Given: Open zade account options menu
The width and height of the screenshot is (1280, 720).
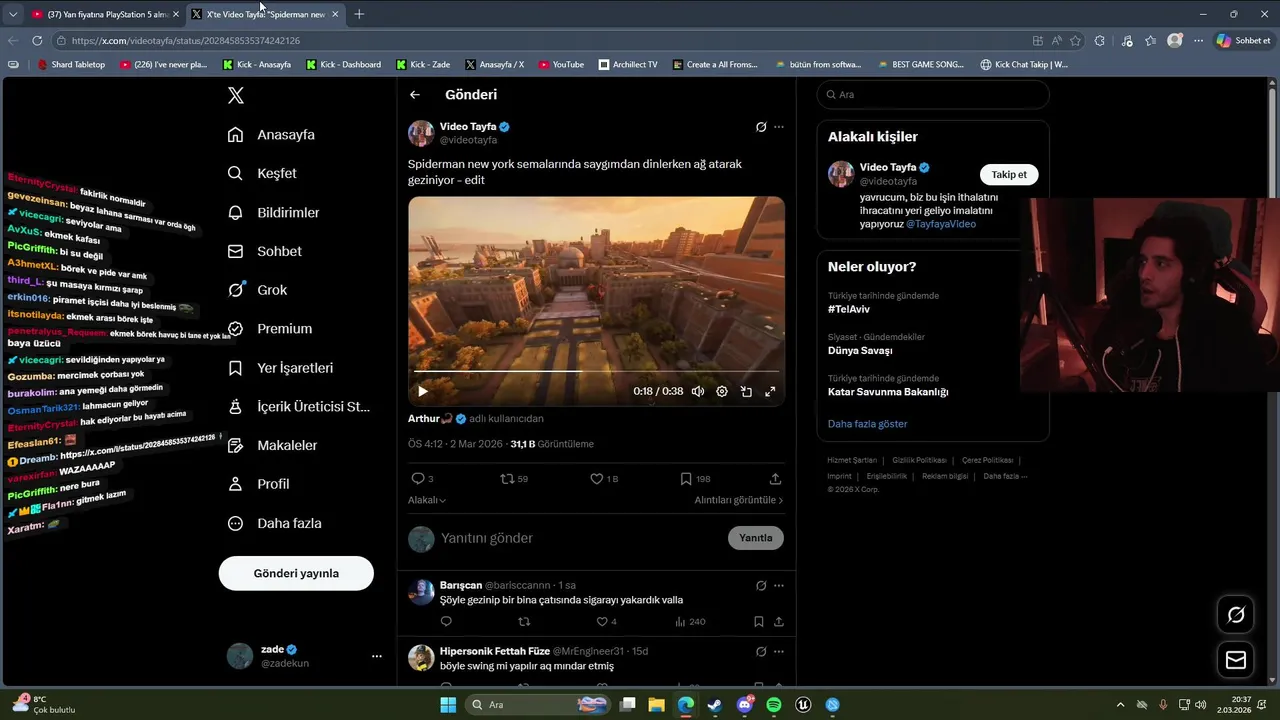Looking at the screenshot, I should [x=377, y=656].
